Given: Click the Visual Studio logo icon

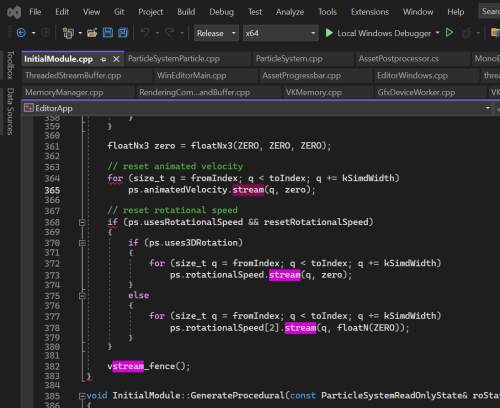Looking at the screenshot, I should 14,12.
